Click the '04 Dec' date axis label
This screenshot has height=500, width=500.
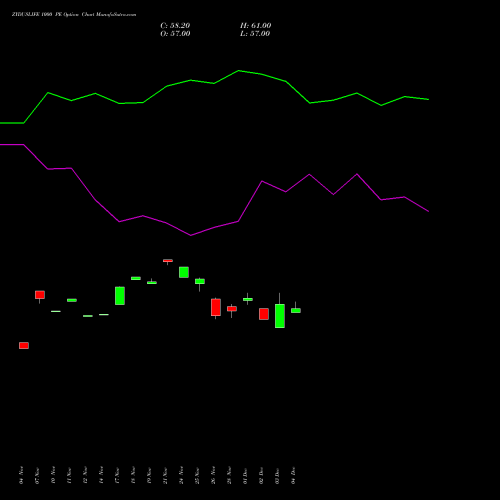(x=293, y=475)
